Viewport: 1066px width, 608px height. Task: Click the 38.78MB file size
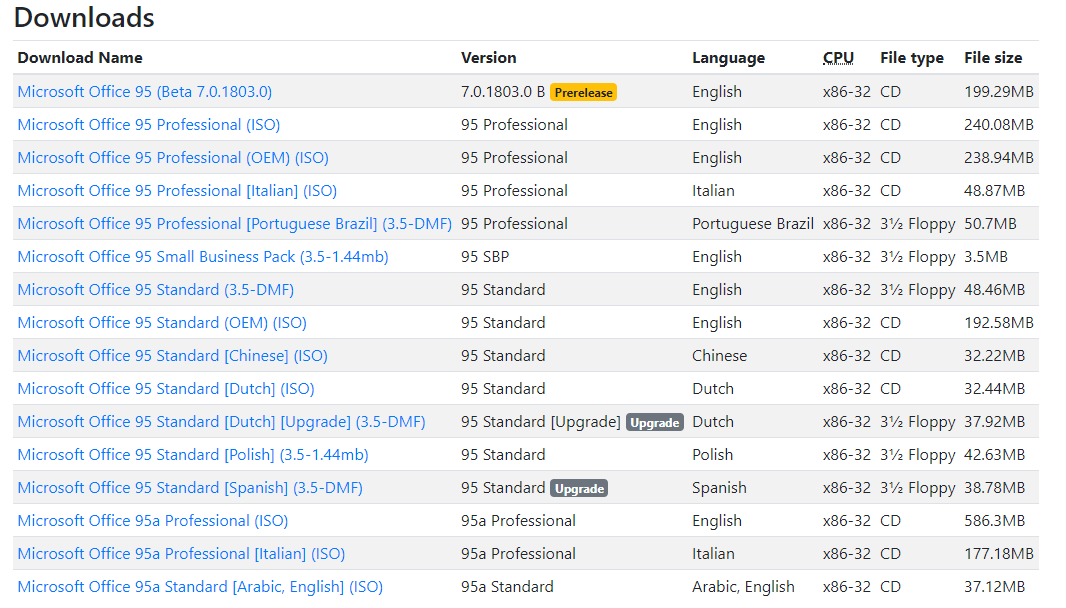995,488
